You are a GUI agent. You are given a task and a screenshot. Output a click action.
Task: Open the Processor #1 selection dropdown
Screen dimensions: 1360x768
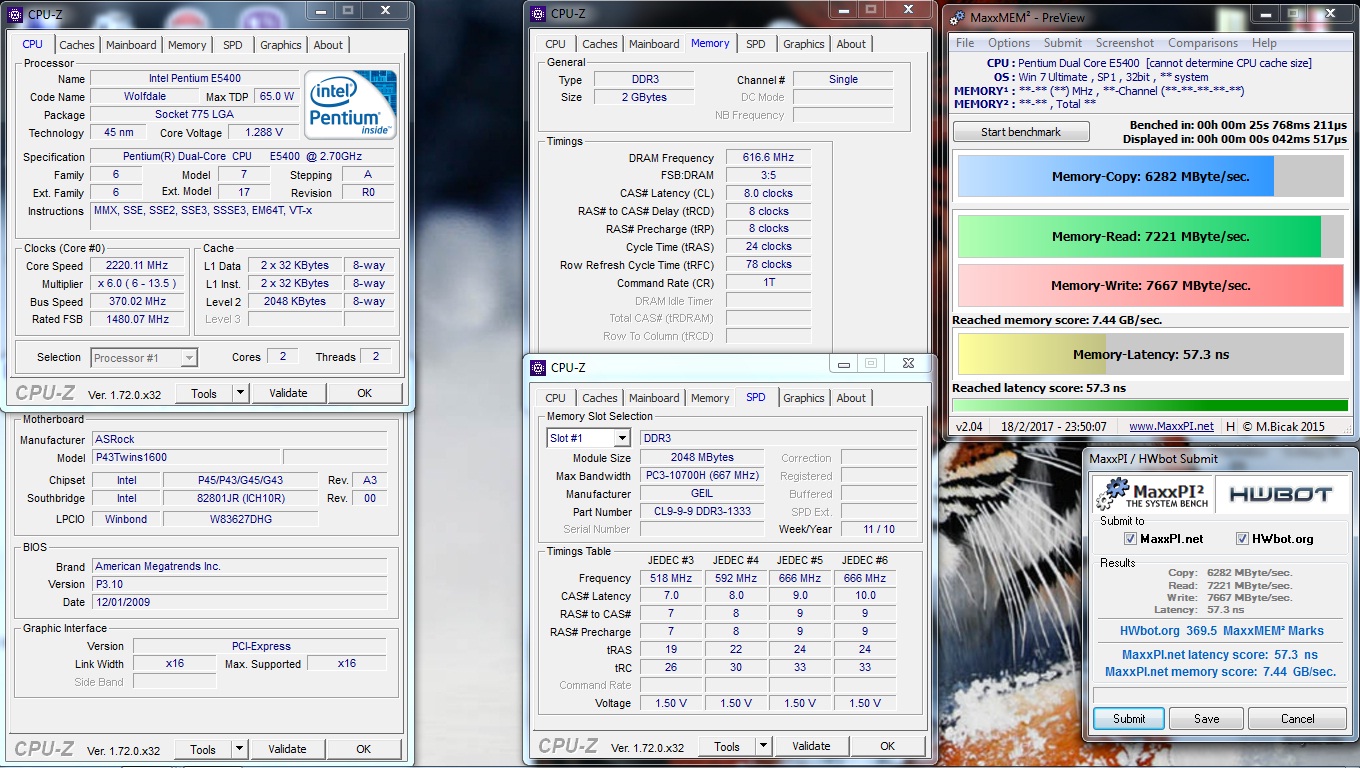144,358
